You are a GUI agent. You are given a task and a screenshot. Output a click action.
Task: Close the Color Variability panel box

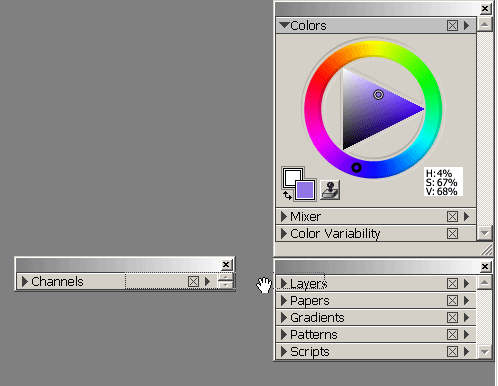click(x=452, y=234)
